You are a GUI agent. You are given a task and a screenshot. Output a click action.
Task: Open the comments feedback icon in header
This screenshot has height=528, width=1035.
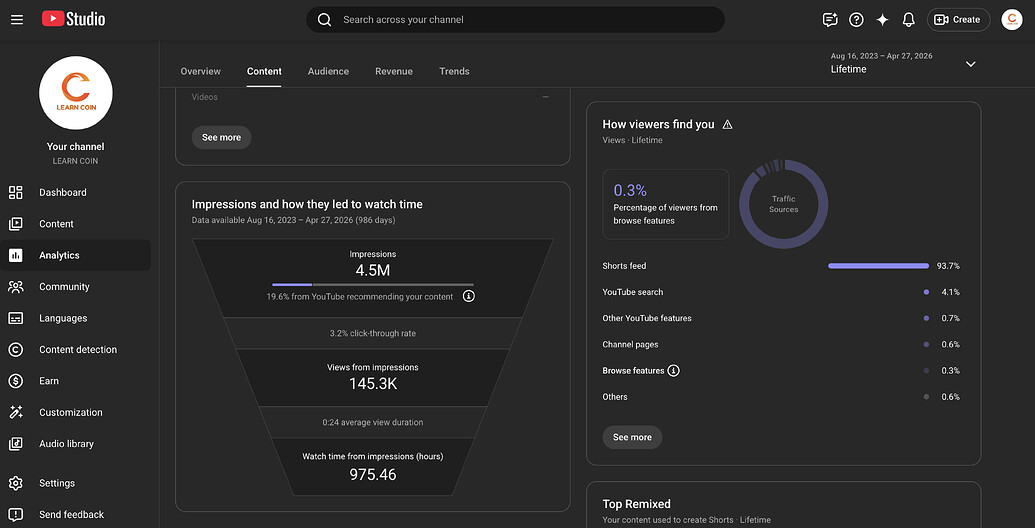tap(830, 20)
